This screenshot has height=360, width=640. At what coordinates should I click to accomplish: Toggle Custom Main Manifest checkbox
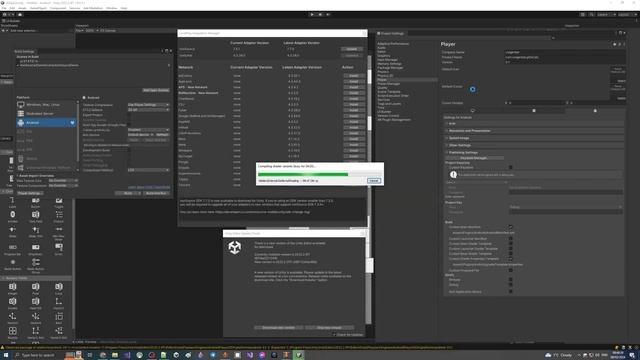coord(511,227)
